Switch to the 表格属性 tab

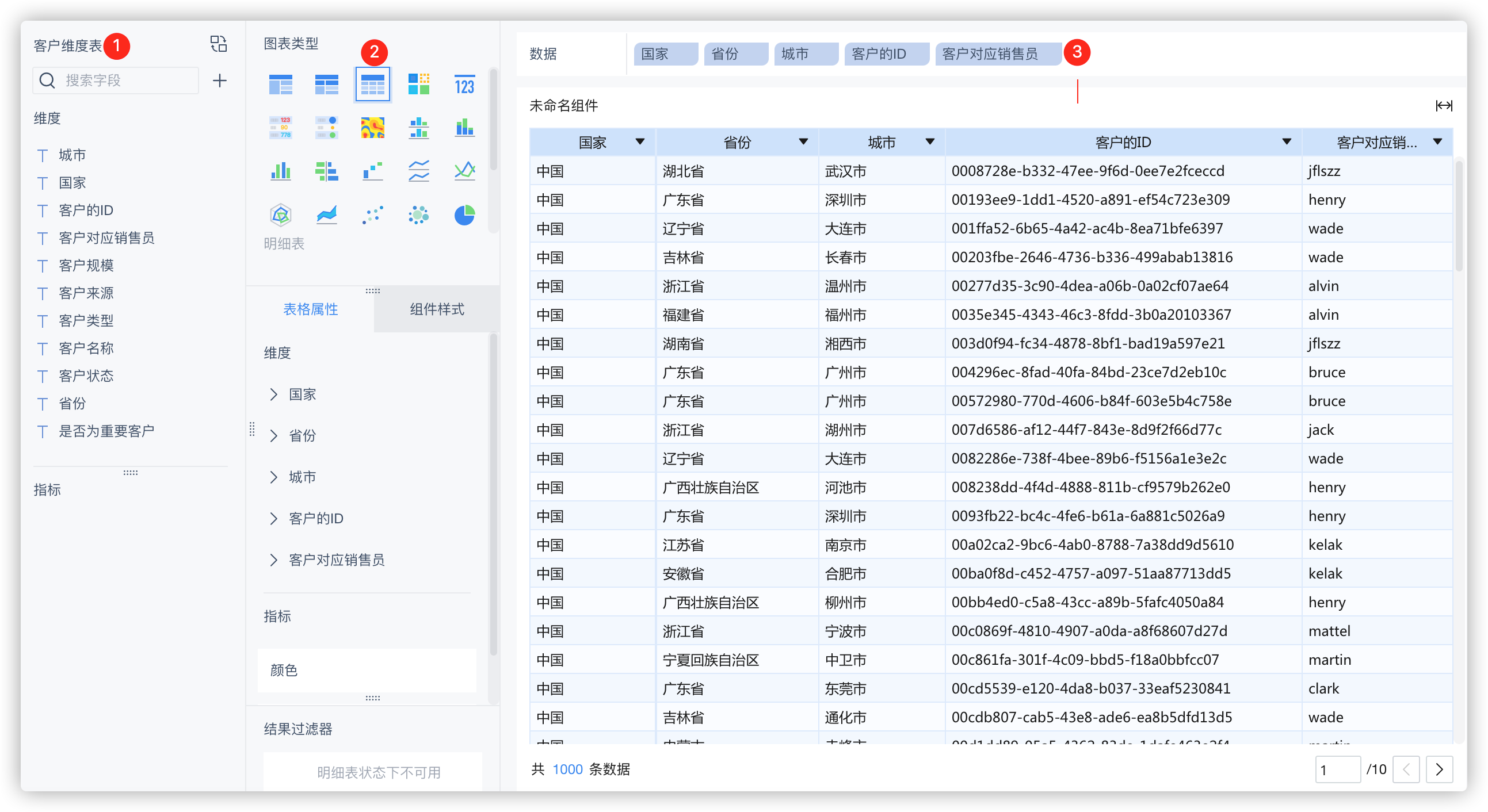tap(311, 309)
